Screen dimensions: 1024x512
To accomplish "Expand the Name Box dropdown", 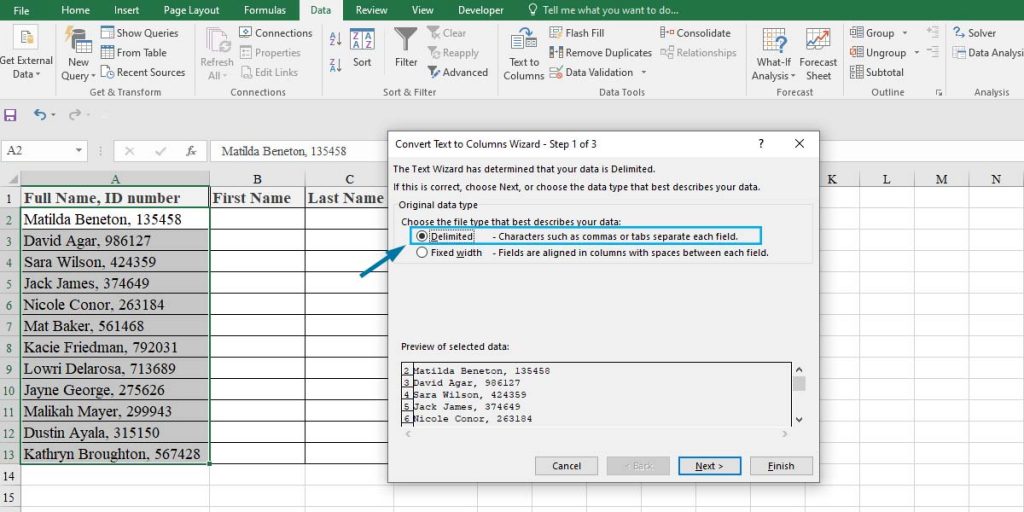I will pyautogui.click(x=79, y=150).
